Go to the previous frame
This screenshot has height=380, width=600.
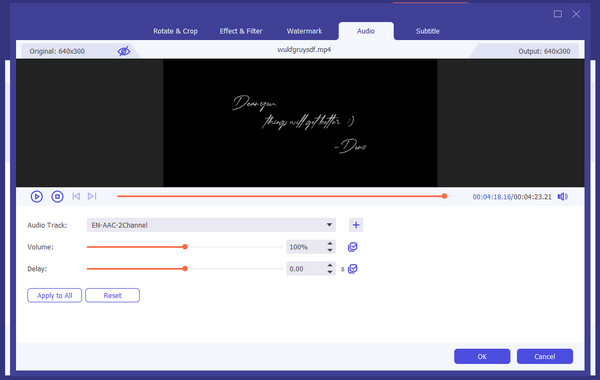[76, 196]
